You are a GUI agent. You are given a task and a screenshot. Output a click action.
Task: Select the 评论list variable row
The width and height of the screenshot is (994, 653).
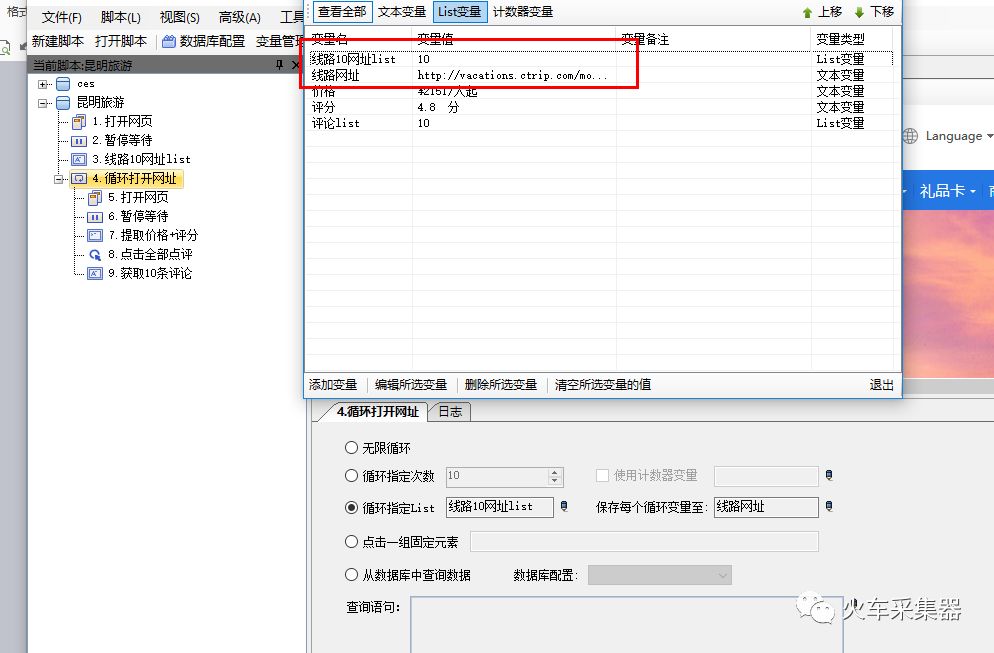tap(601, 123)
